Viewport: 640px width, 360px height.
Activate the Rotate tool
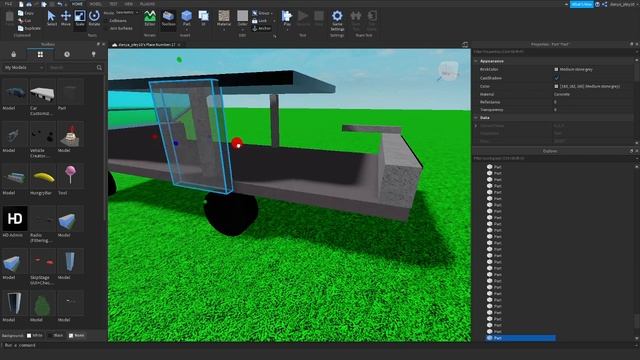94,18
